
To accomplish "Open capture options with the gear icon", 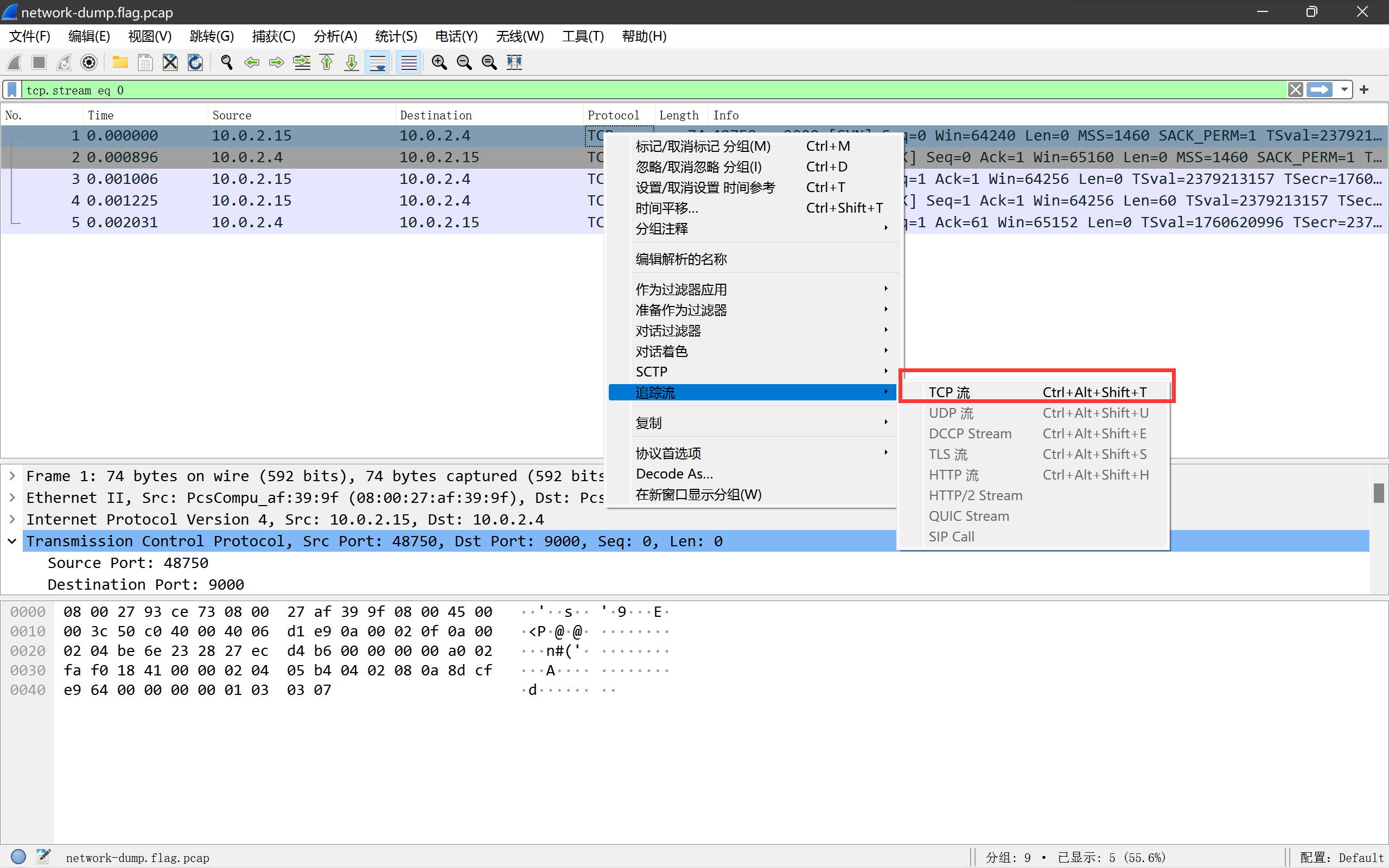I will (x=89, y=62).
